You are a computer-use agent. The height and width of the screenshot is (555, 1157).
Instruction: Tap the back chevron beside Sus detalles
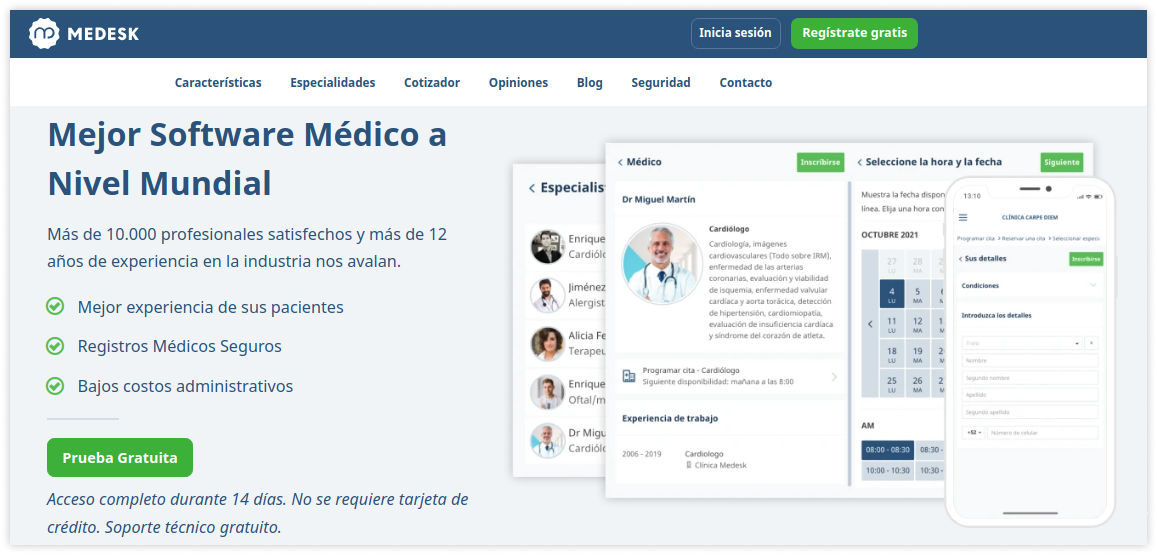point(960,259)
